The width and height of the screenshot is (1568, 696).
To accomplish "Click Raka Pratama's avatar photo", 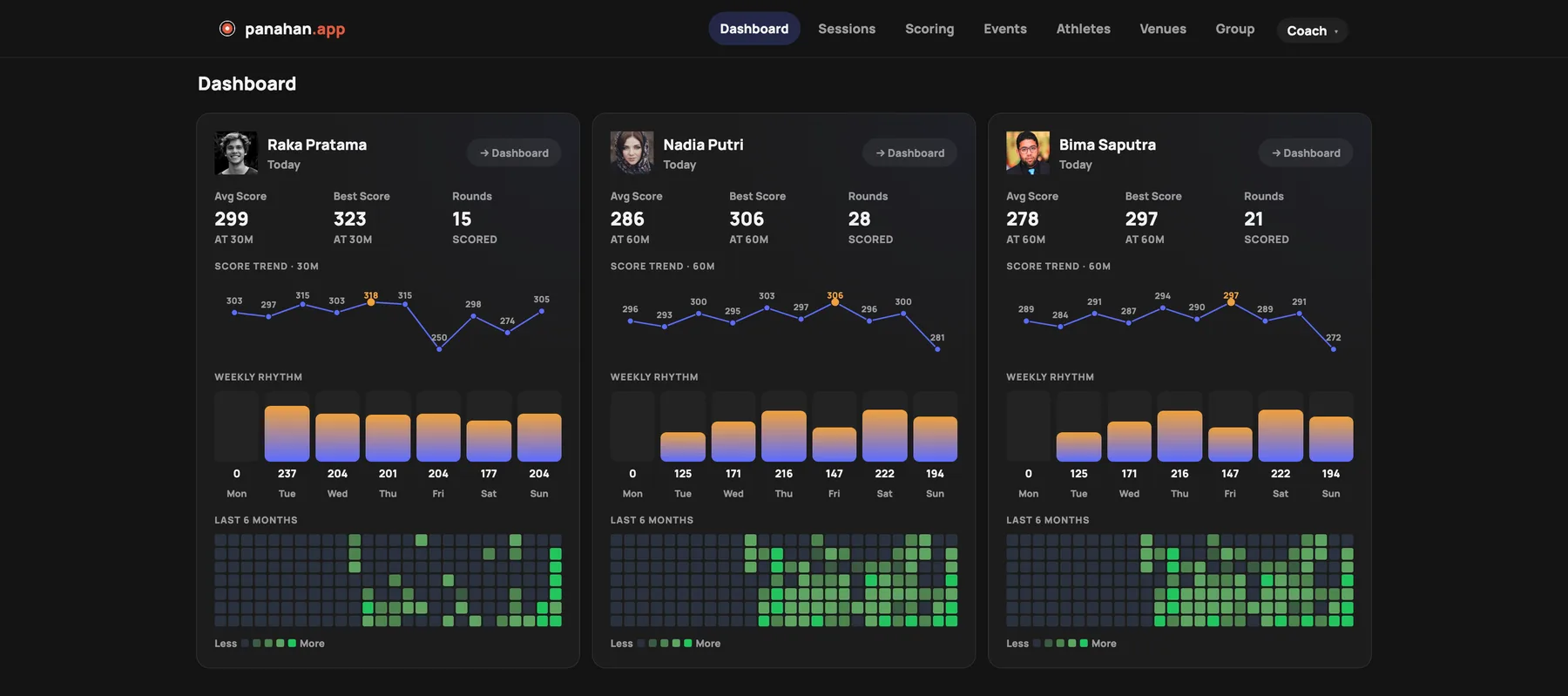I will [x=236, y=153].
